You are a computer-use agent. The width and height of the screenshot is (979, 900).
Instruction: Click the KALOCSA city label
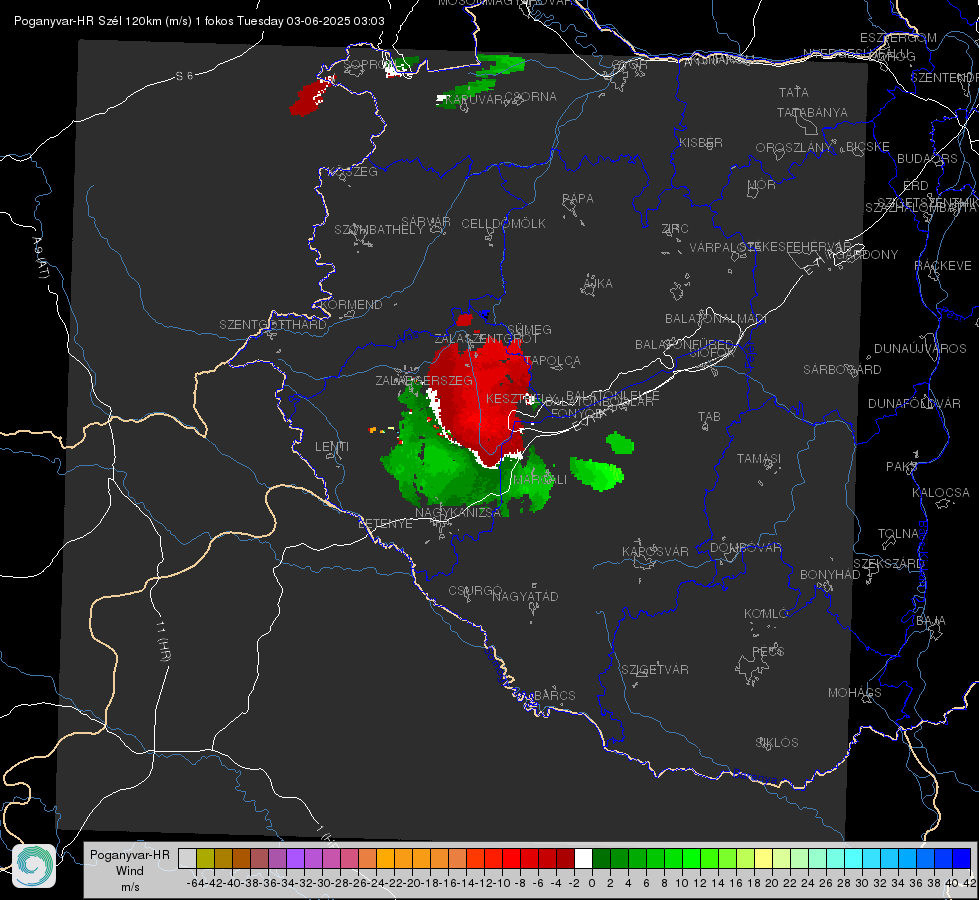[940, 493]
